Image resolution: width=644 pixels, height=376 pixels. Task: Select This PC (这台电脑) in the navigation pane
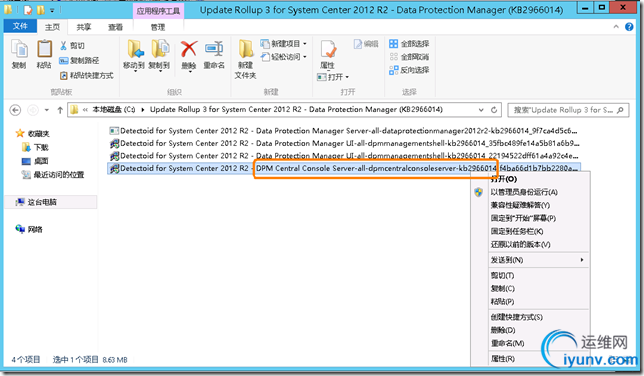click(36, 202)
